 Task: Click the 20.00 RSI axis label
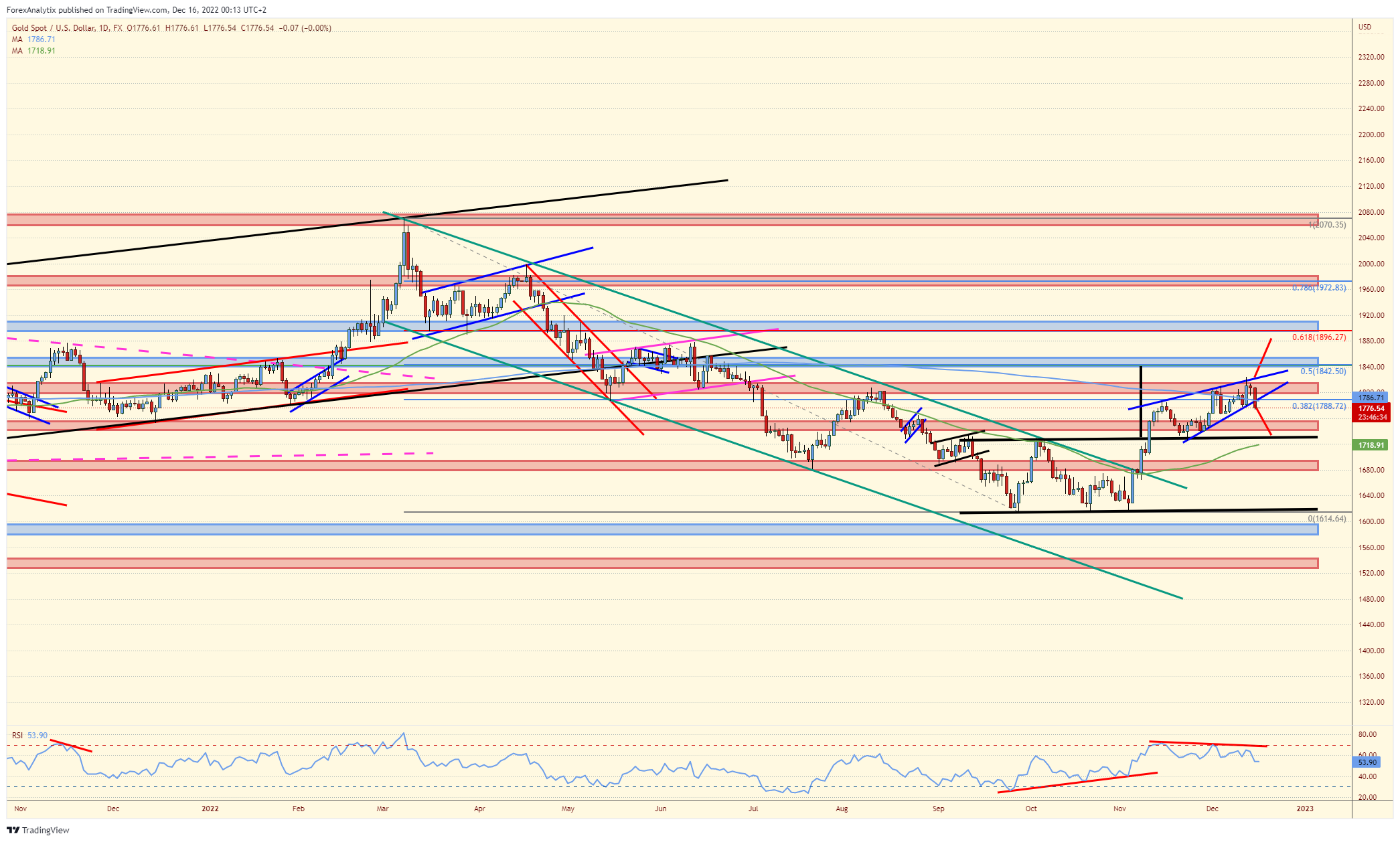pyautogui.click(x=1367, y=797)
